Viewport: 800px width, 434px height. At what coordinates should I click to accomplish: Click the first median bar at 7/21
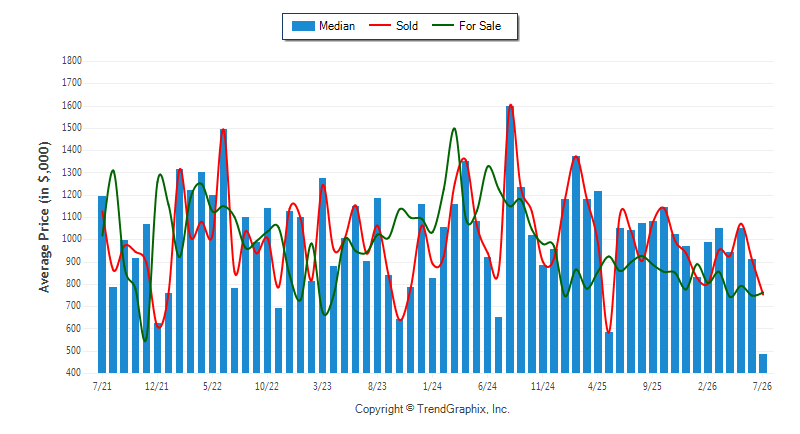102,285
